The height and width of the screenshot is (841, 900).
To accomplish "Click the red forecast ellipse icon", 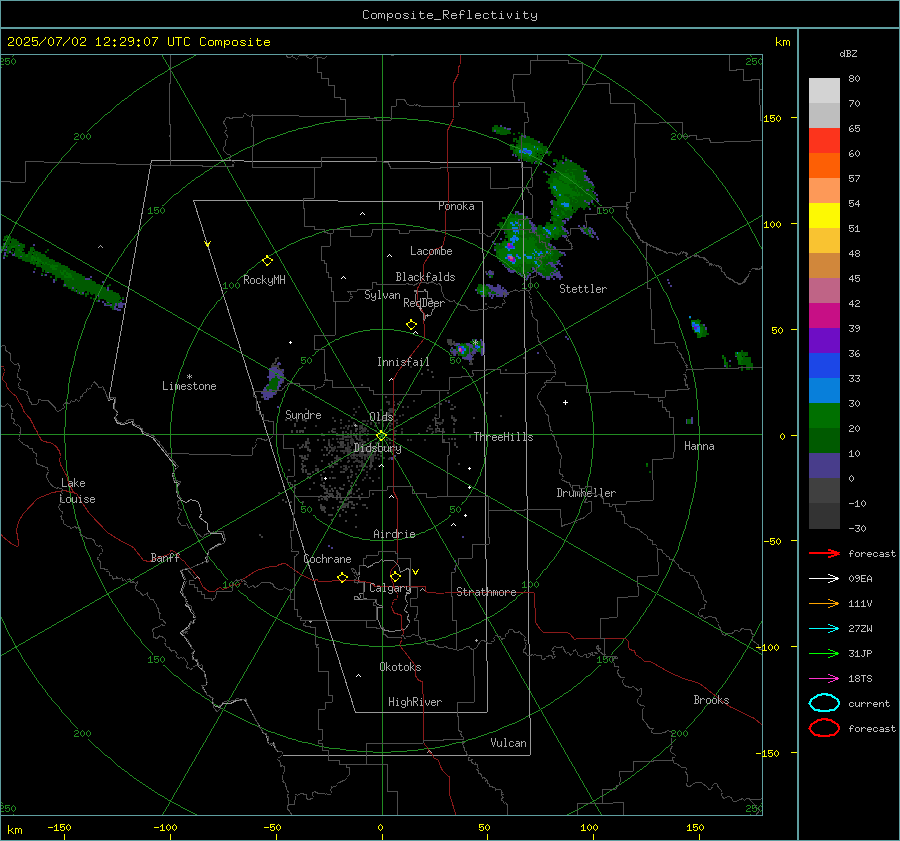I will [824, 728].
